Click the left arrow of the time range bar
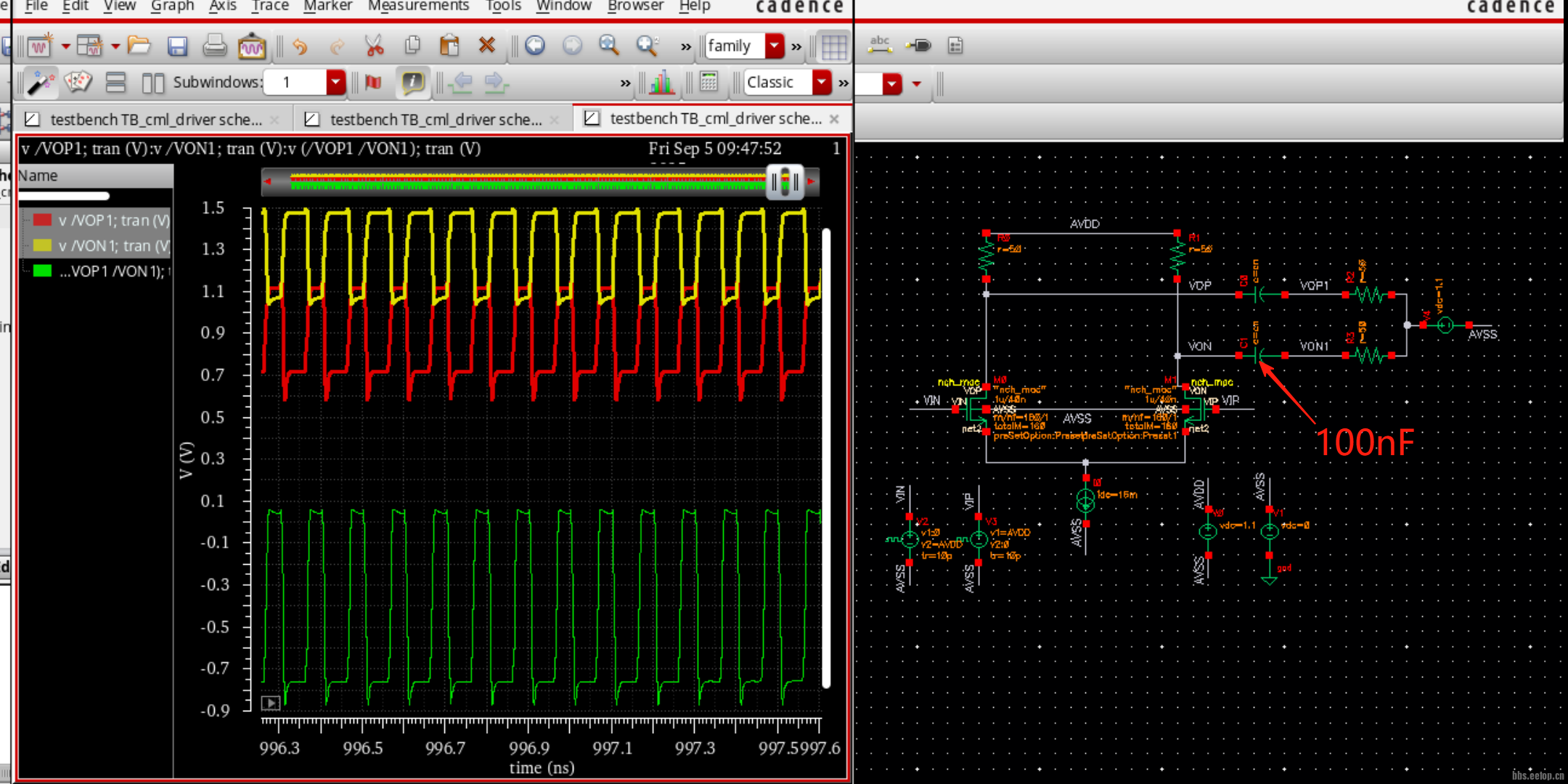This screenshot has height=784, width=1568. 268,181
